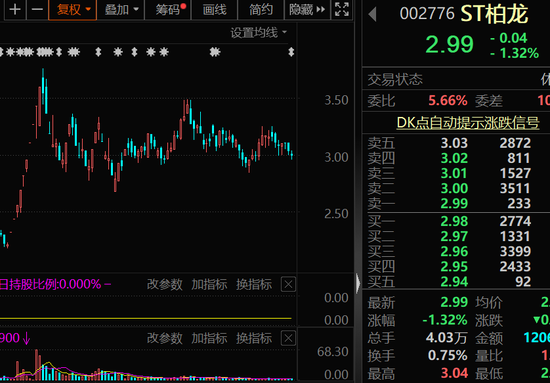Go back using left arrow beside 002776
Viewport: 550px width, 383px height.
[373, 14]
